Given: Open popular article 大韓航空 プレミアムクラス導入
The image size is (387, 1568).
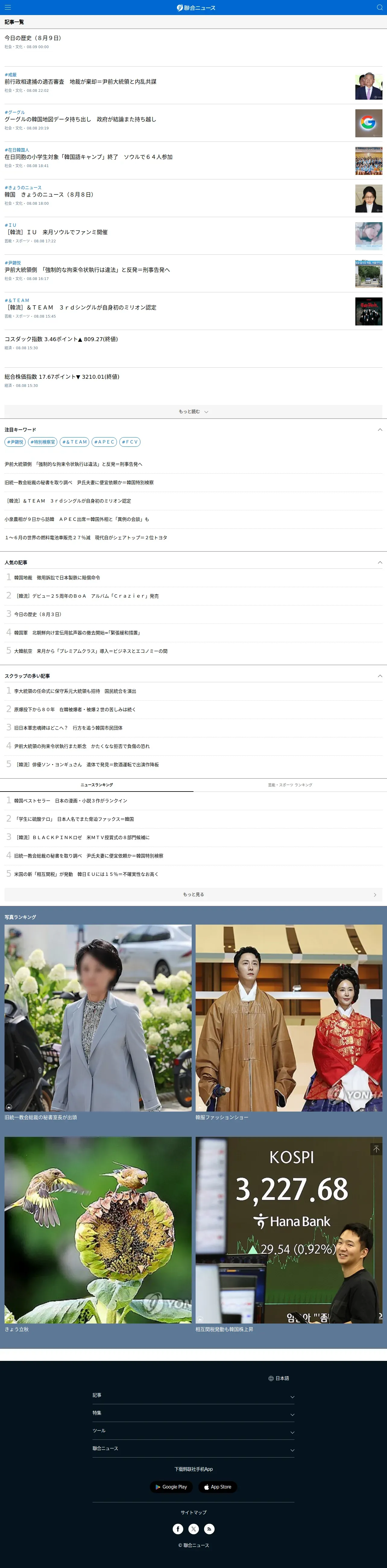Looking at the screenshot, I should click(91, 651).
